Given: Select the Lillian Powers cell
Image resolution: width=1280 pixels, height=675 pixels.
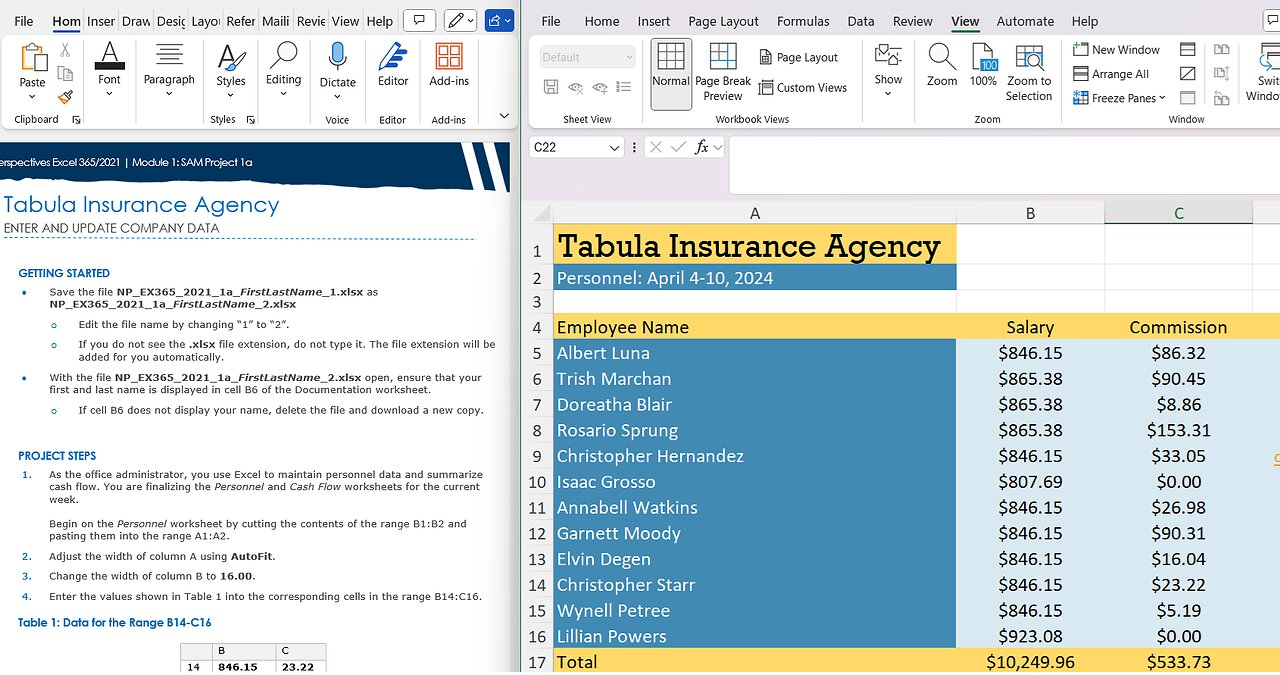Looking at the screenshot, I should (x=755, y=636).
